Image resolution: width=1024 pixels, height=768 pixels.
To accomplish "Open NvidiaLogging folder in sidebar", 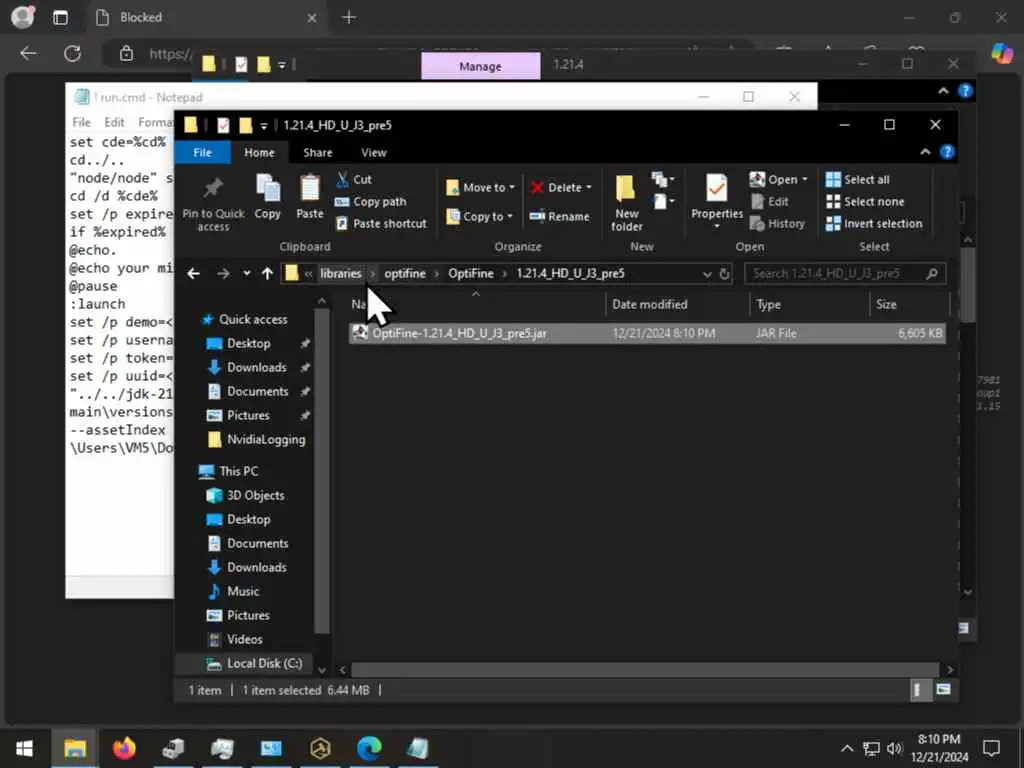I will [257, 440].
